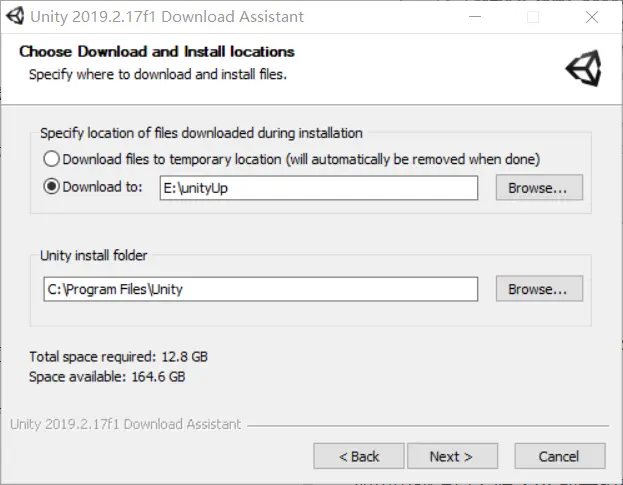This screenshot has width=623, height=485.
Task: Click the 'Specify where to download and install files.' text
Action: (x=158, y=74)
